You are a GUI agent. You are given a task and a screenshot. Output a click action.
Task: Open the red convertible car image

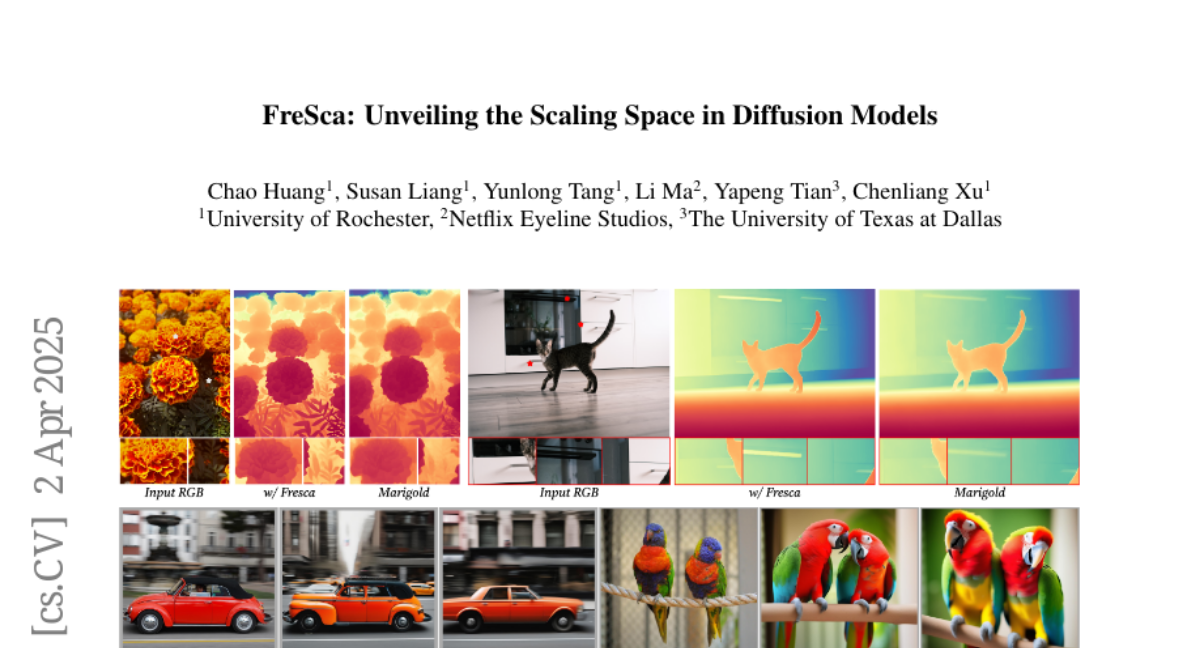click(197, 577)
